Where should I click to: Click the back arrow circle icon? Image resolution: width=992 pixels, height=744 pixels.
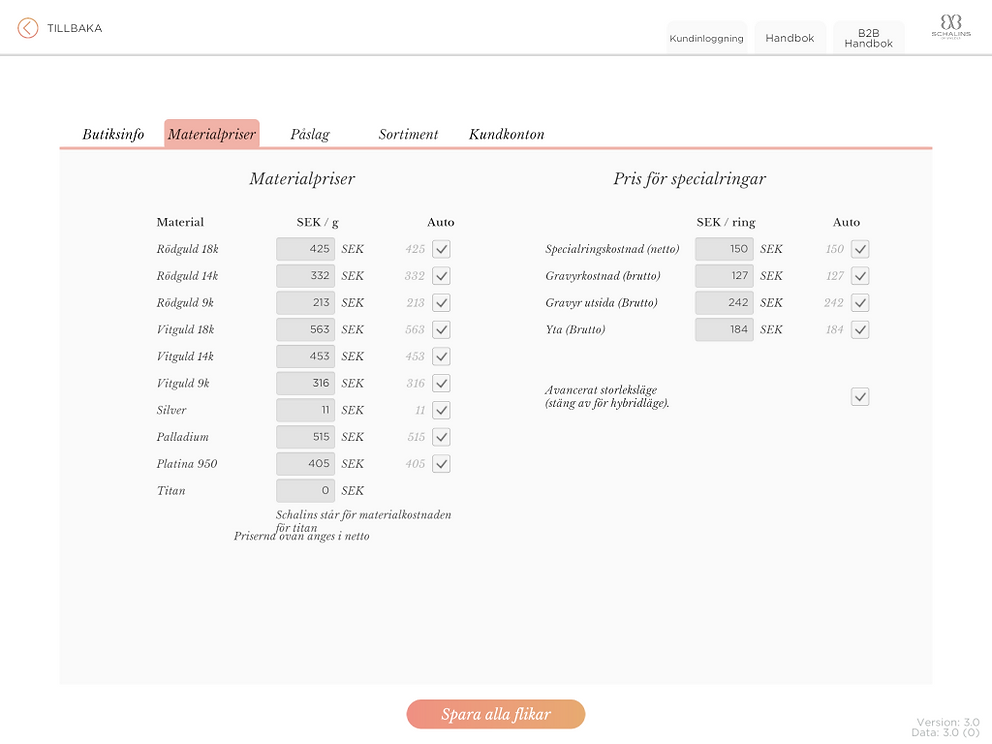pyautogui.click(x=28, y=28)
